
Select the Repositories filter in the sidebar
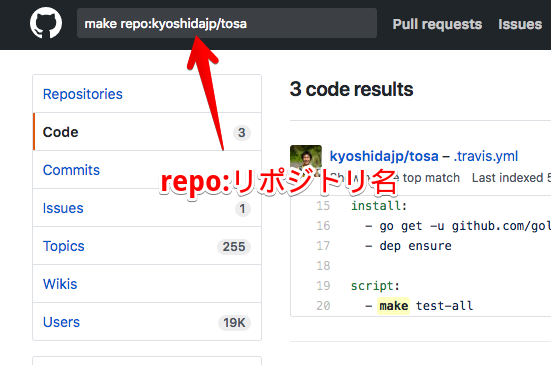(x=147, y=94)
